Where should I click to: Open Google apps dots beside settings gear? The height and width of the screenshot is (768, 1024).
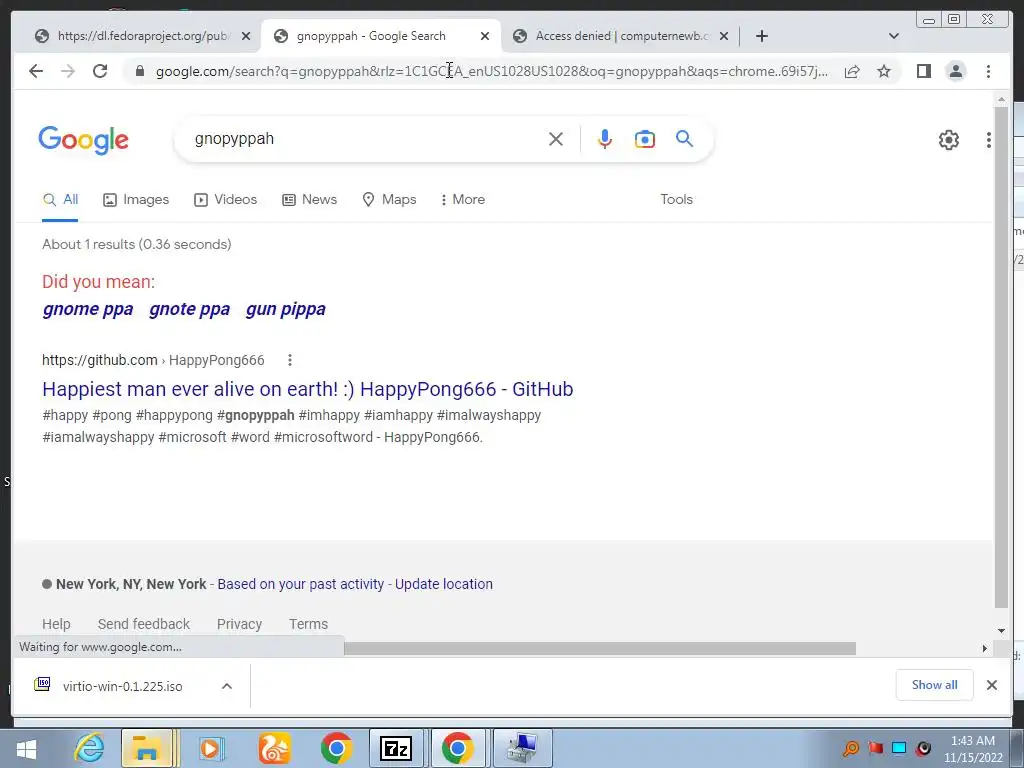click(x=989, y=140)
